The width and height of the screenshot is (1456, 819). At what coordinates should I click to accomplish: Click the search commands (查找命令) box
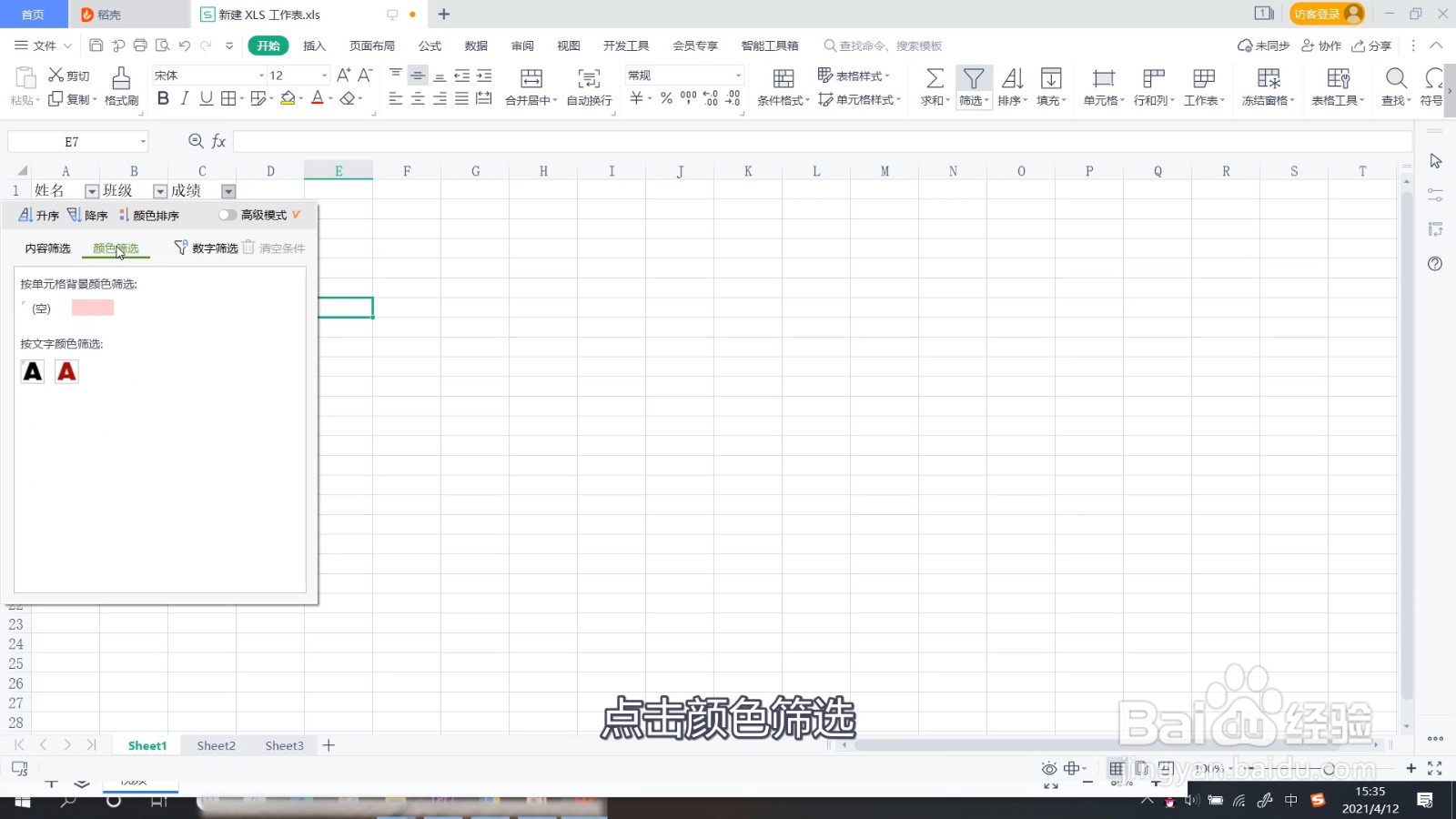coord(883,45)
